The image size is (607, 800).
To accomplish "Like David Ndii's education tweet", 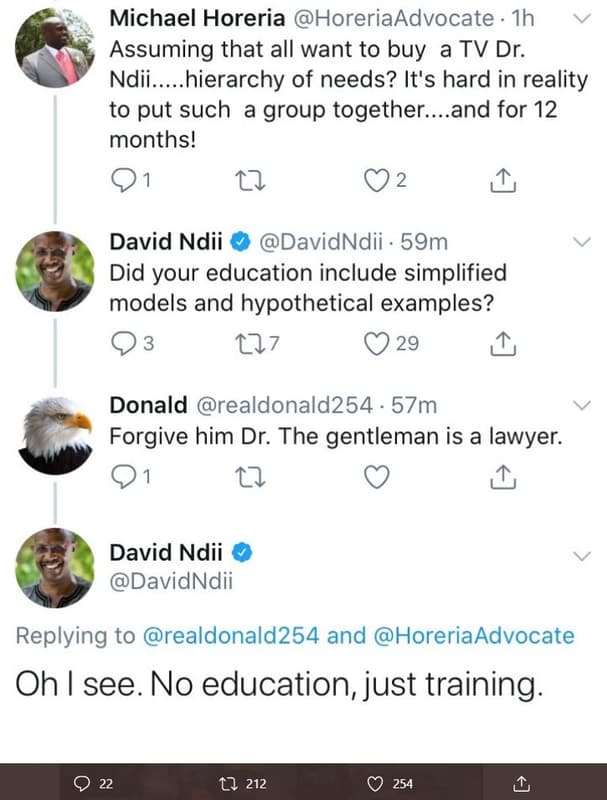I will pos(376,344).
